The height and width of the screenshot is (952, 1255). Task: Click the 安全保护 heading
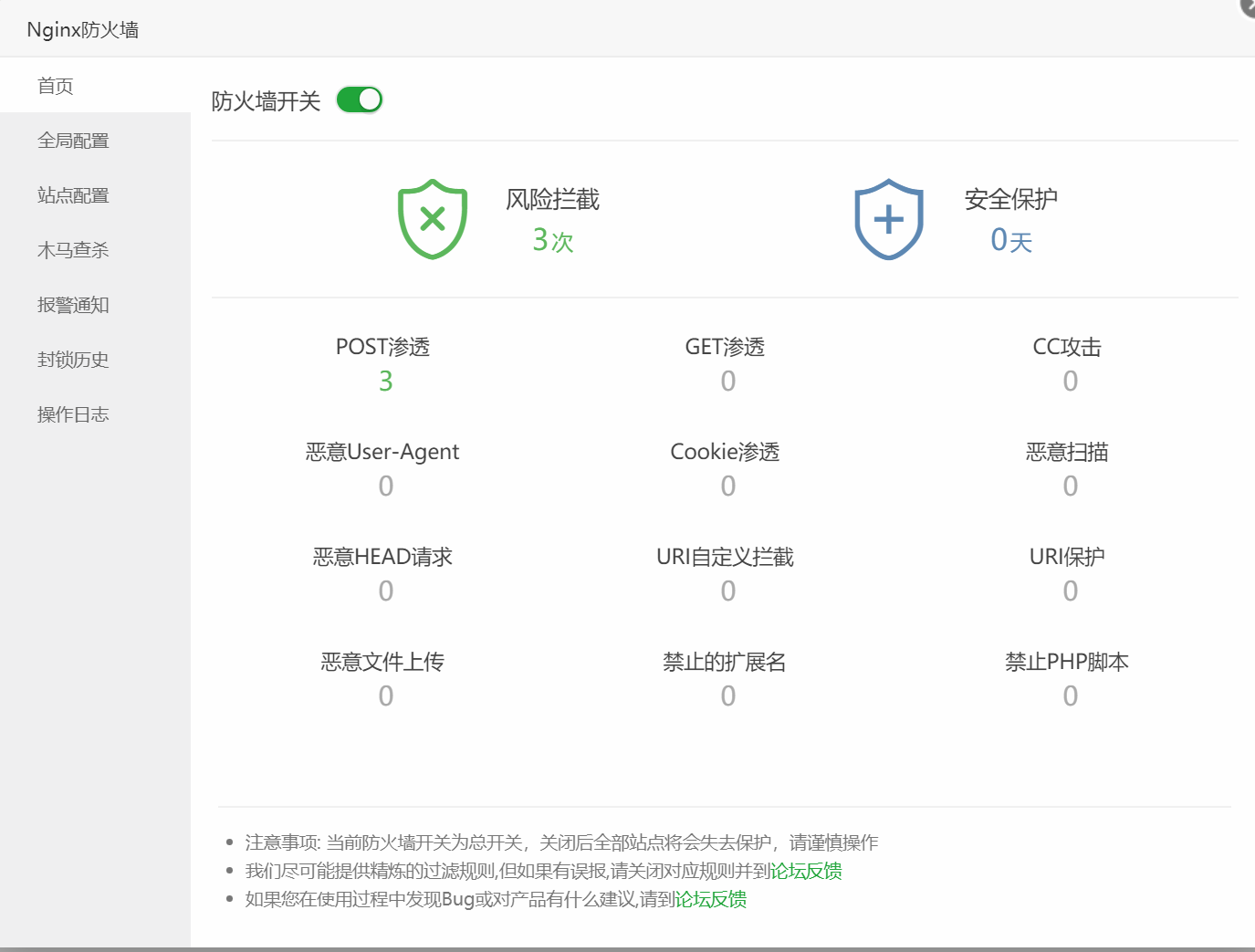[x=1011, y=199]
